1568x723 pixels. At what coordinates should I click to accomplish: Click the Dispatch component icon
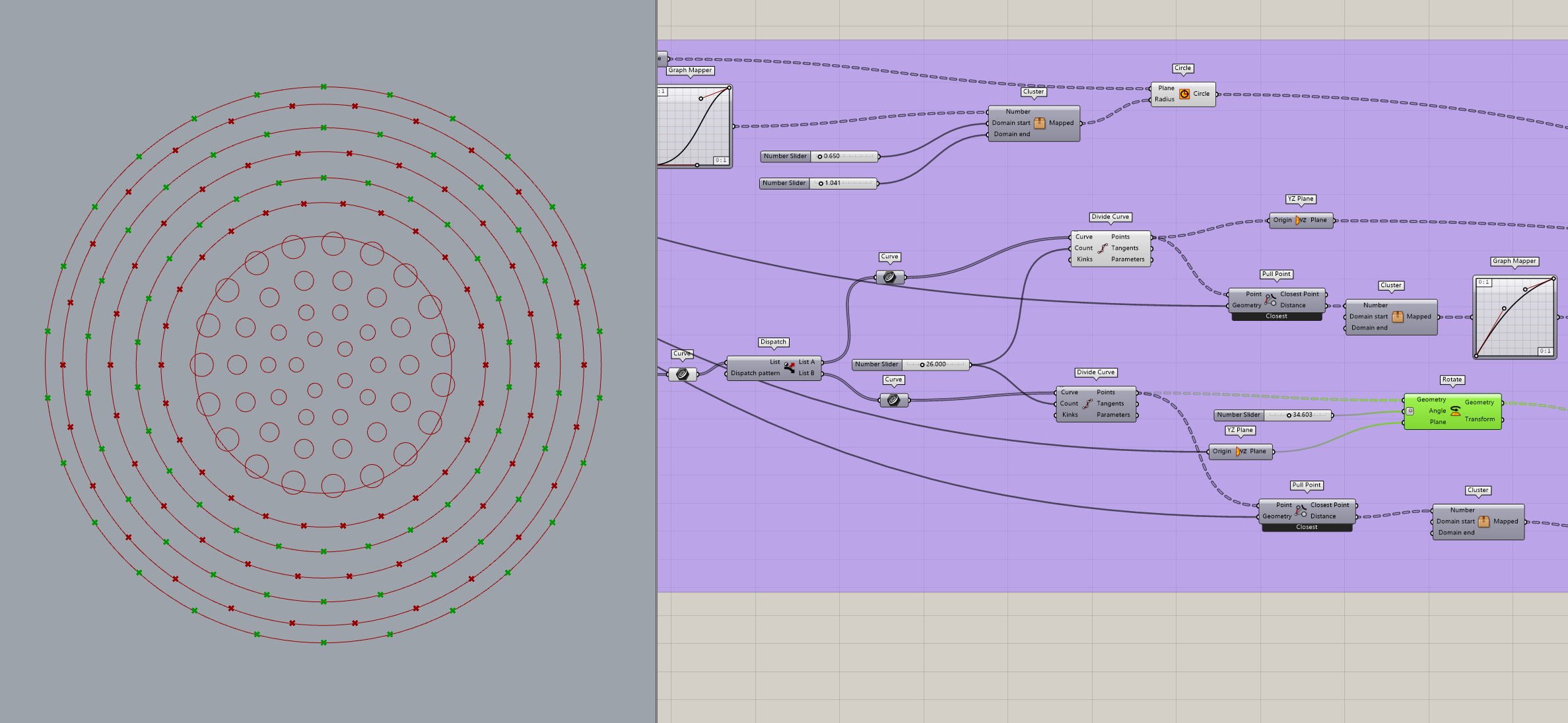click(x=789, y=368)
